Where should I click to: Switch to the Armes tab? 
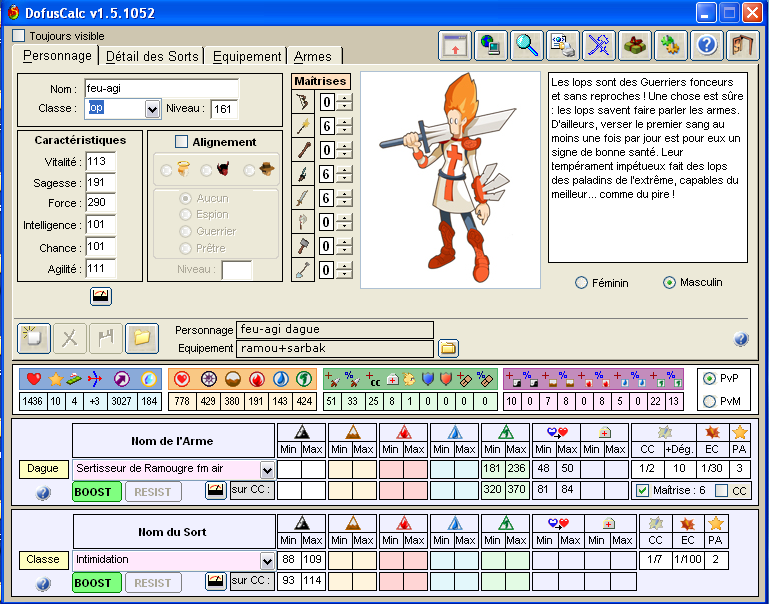[313, 56]
